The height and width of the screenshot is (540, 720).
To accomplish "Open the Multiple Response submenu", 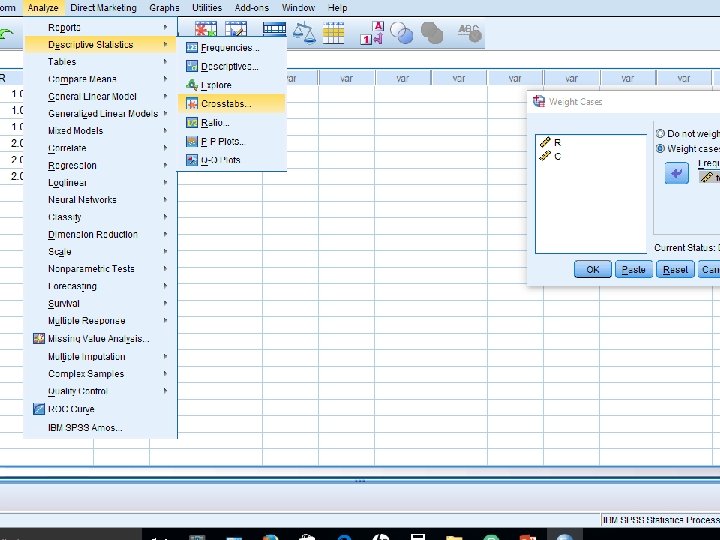I will [x=100, y=321].
